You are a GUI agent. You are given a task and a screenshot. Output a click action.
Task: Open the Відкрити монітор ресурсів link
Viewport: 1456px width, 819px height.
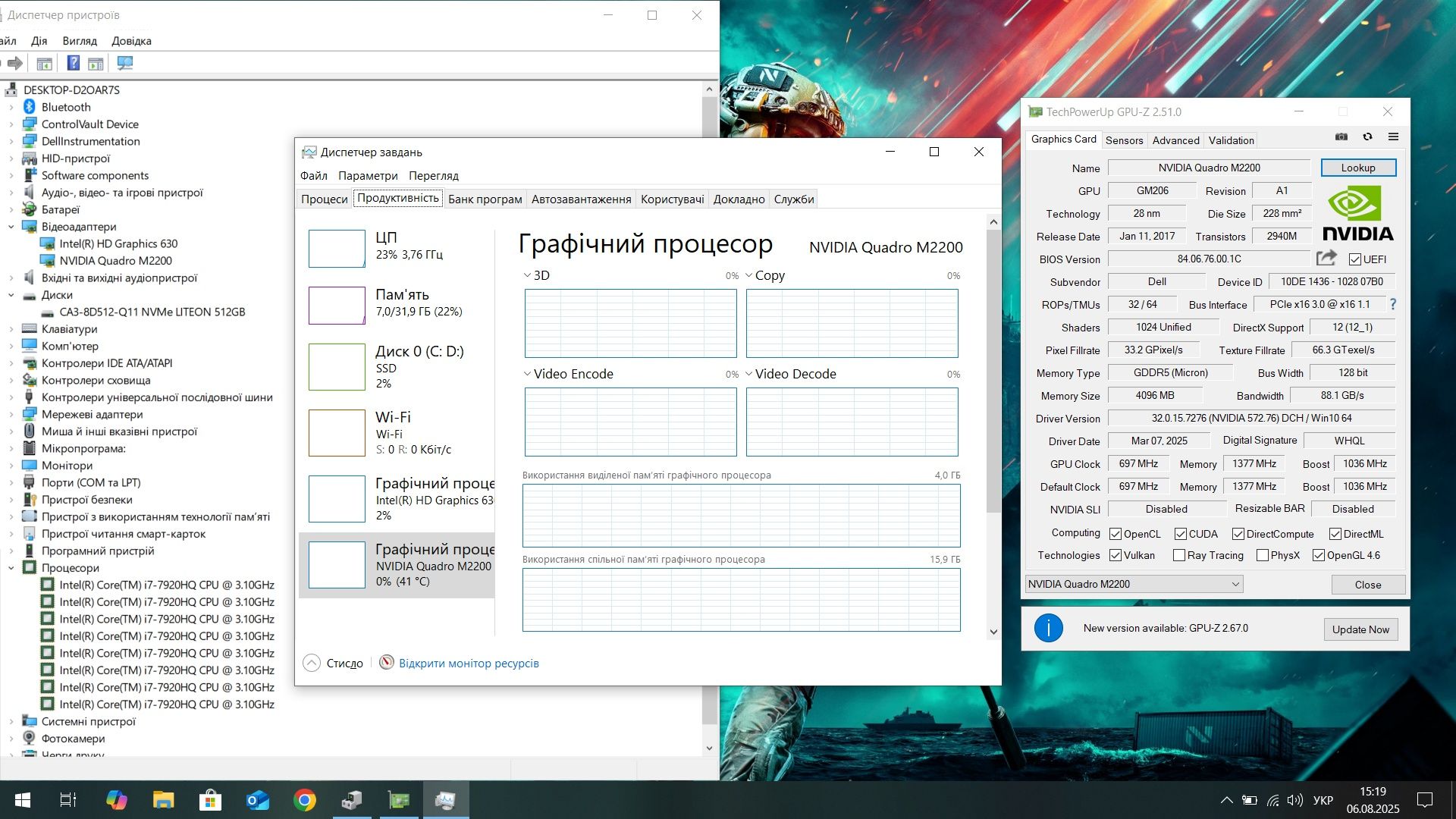click(469, 663)
